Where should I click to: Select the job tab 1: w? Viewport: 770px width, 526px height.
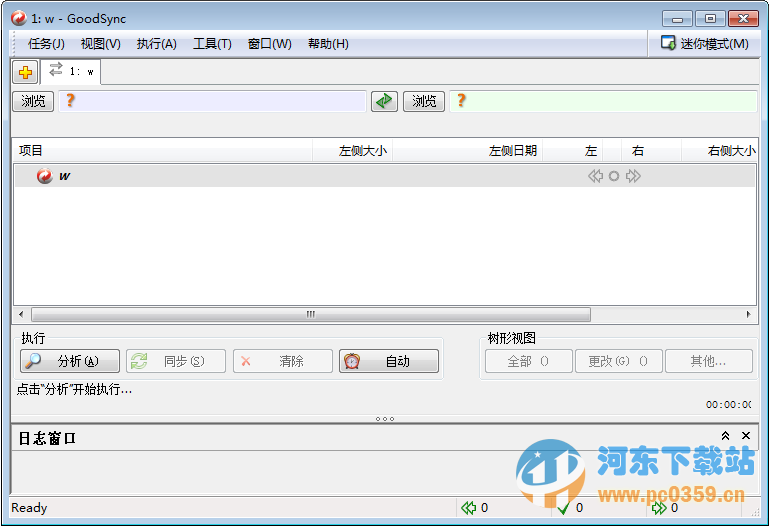point(71,72)
